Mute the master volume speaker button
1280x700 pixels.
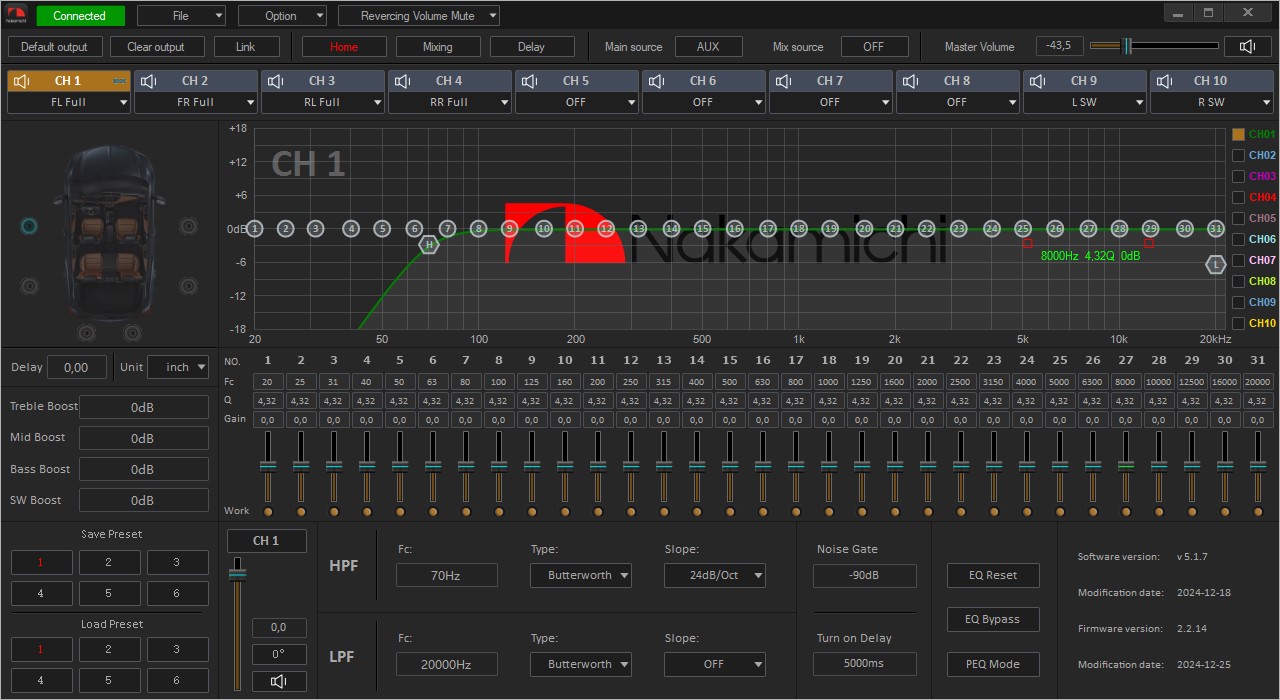point(1247,46)
